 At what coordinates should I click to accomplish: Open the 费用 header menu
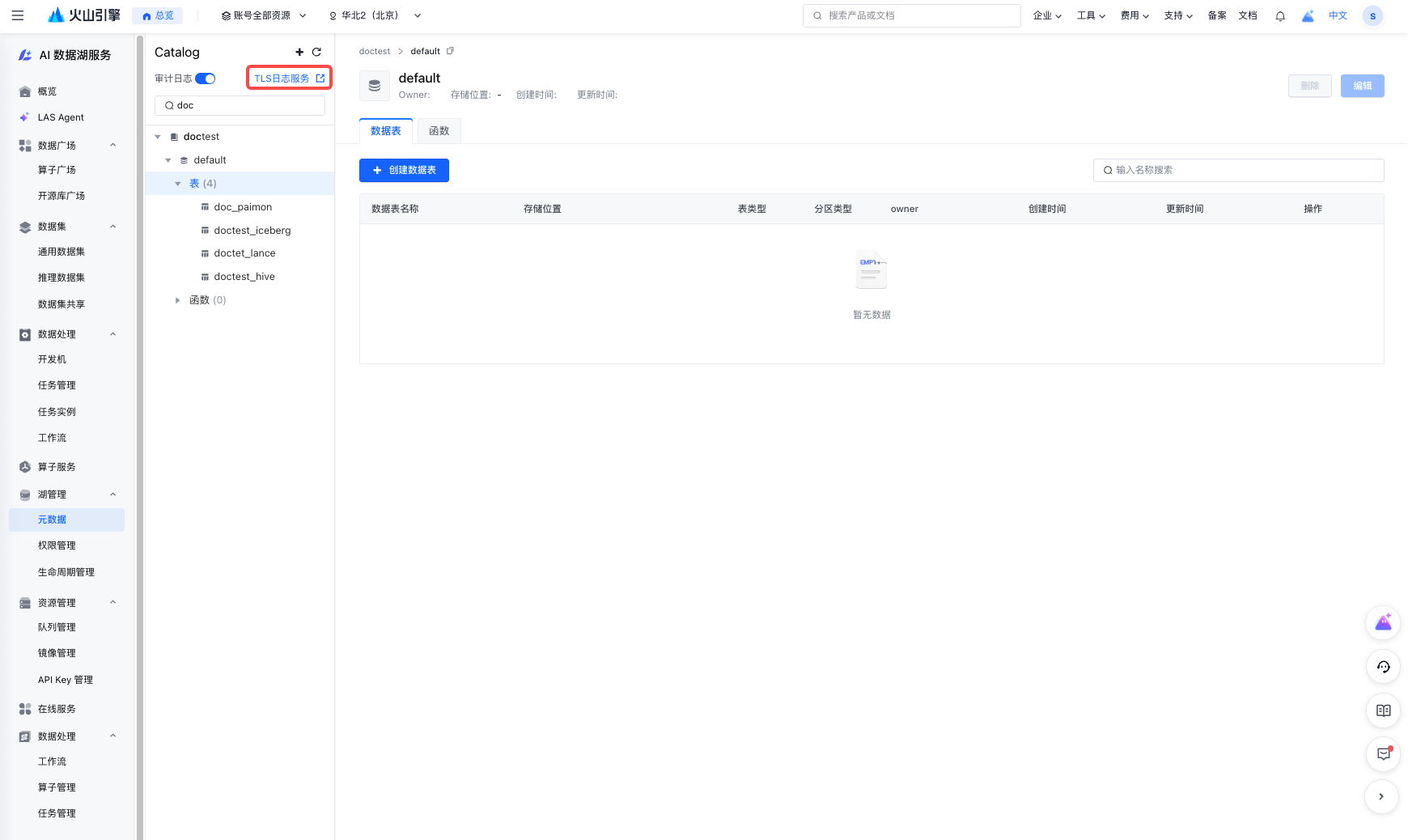(1134, 15)
